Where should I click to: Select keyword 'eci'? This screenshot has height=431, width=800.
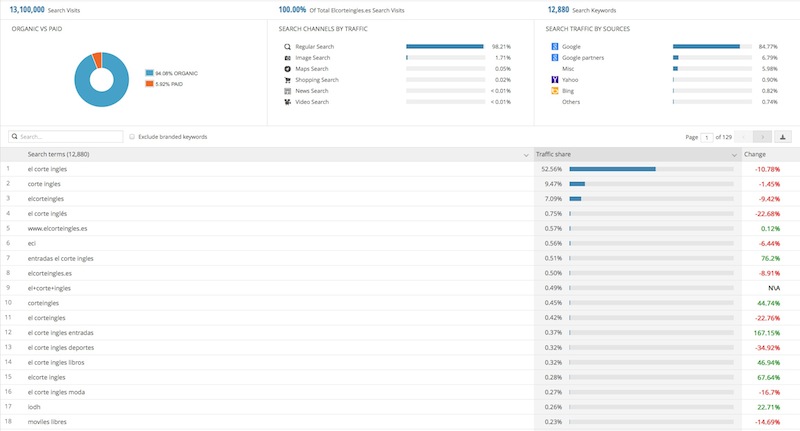coord(32,243)
